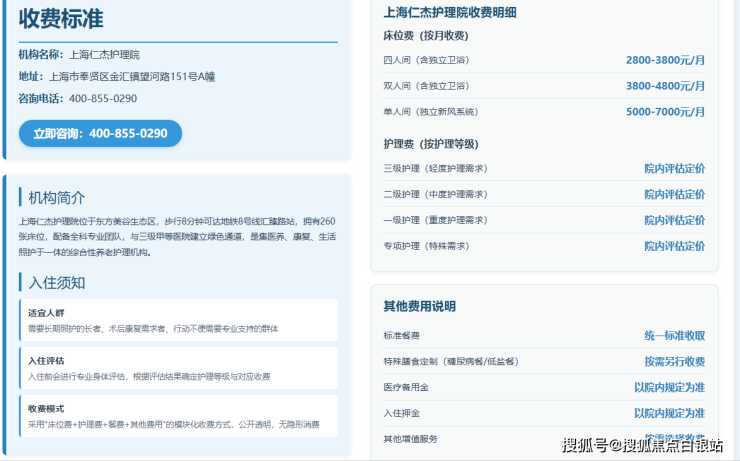Screen dimensions: 740x461
Task: Select the 专项护理 (特殊需求) label
Action: coord(426,246)
